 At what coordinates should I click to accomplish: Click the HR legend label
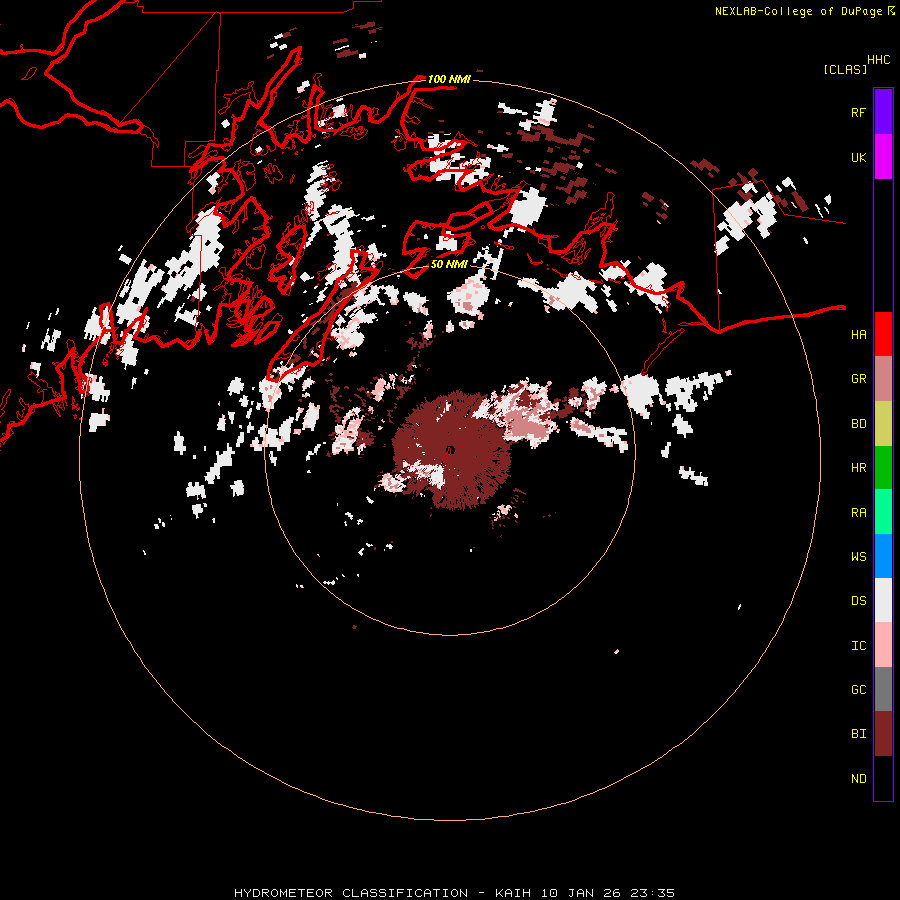coord(858,468)
